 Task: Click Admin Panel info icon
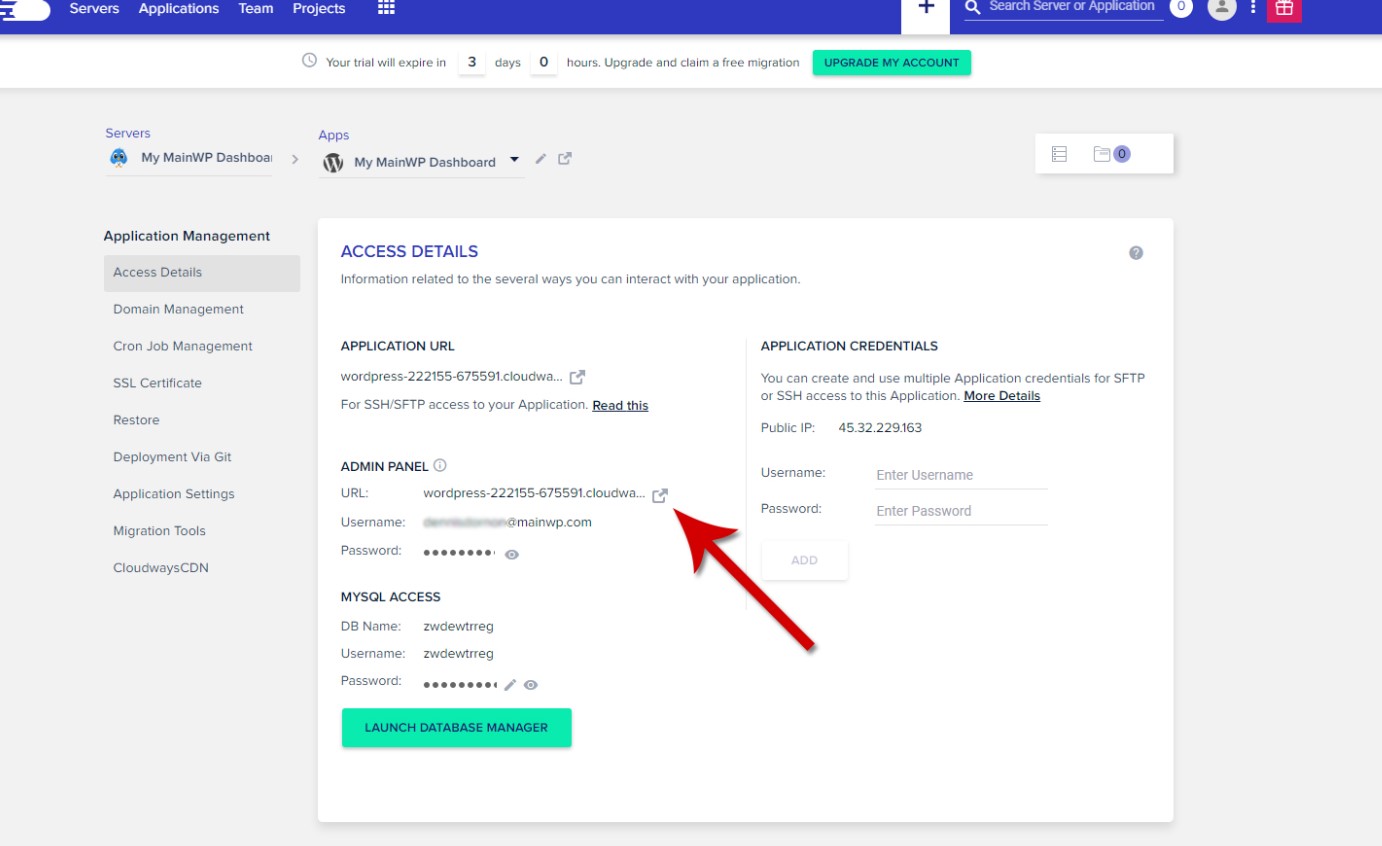pyautogui.click(x=440, y=465)
